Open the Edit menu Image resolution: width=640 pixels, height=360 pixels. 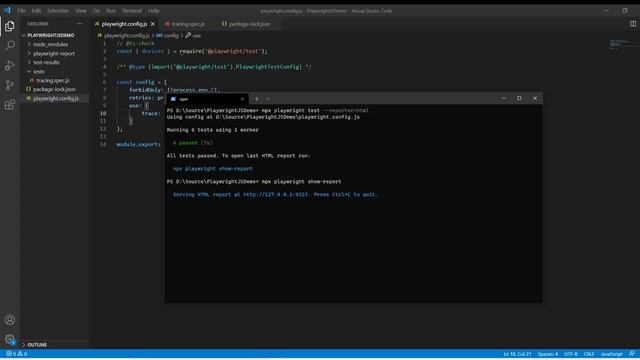36,11
